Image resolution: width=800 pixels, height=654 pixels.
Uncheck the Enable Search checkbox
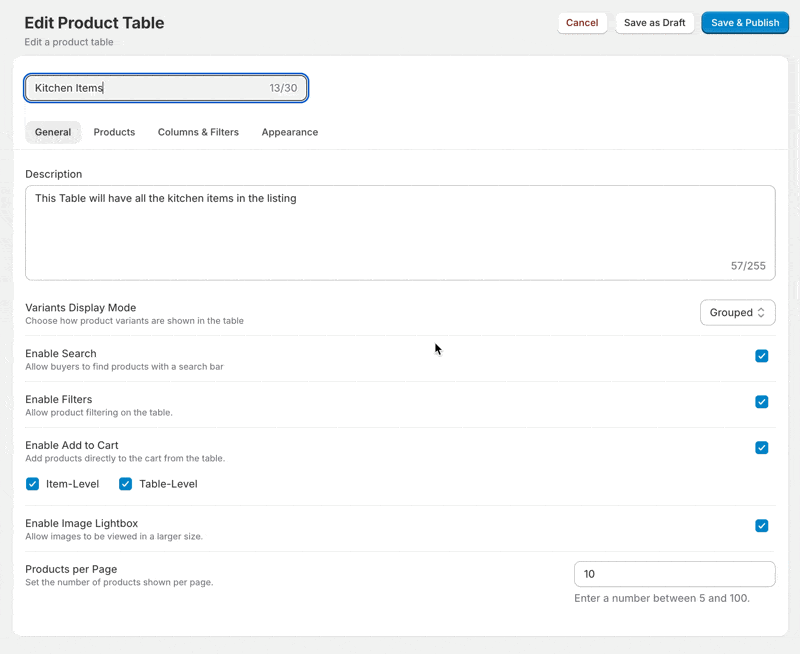[x=762, y=356]
